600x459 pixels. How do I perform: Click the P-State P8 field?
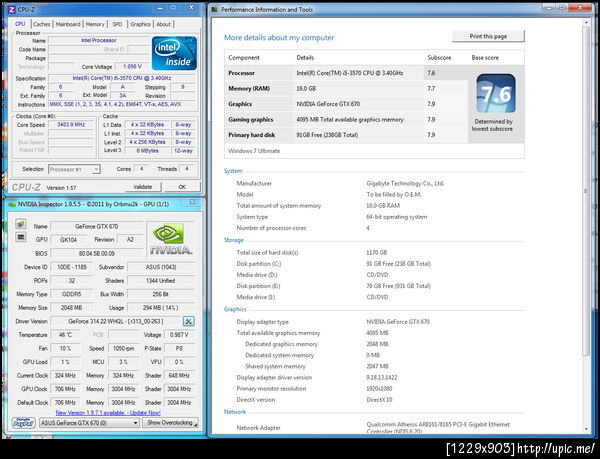179,348
